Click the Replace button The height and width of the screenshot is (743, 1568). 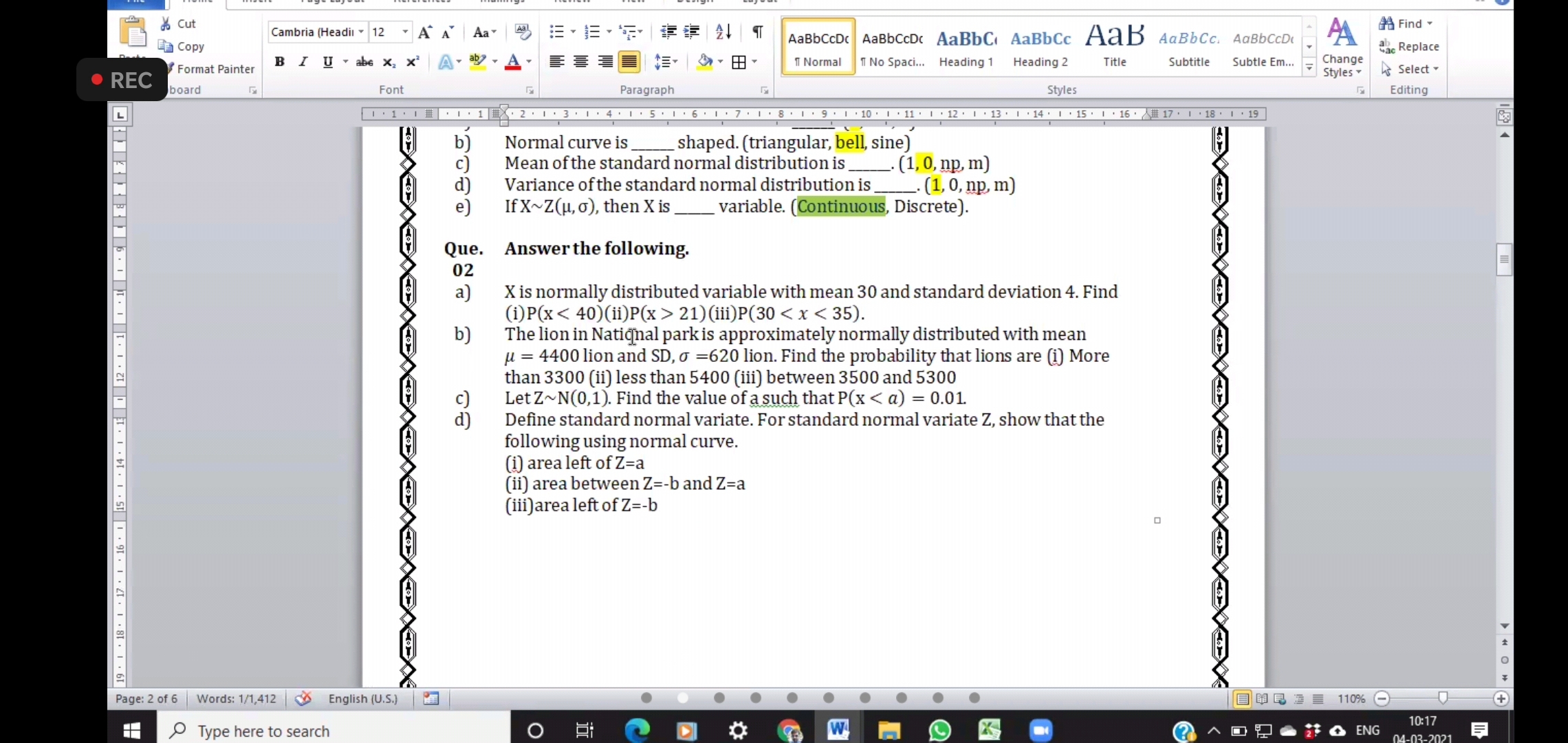tap(1410, 46)
